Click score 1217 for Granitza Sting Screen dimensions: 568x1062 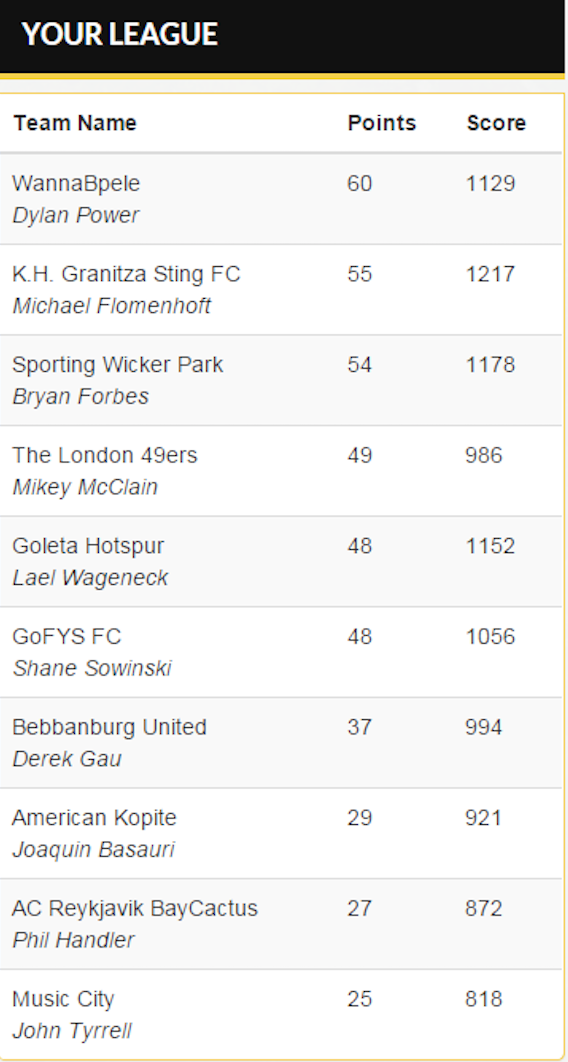pos(490,274)
